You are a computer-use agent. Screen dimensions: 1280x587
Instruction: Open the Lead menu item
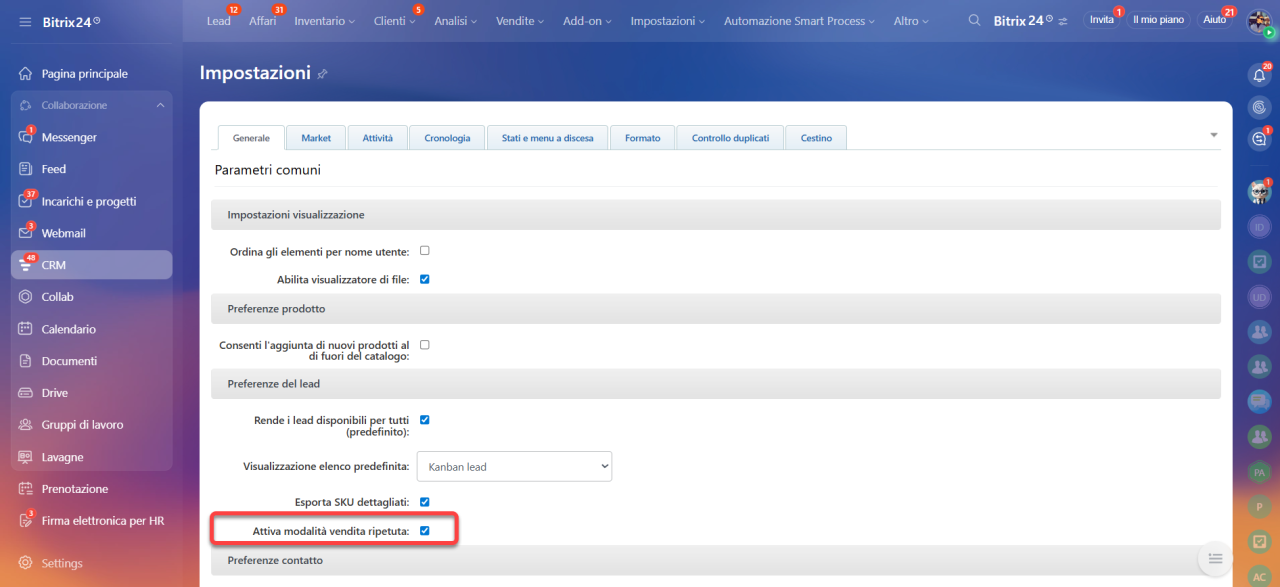click(x=218, y=21)
